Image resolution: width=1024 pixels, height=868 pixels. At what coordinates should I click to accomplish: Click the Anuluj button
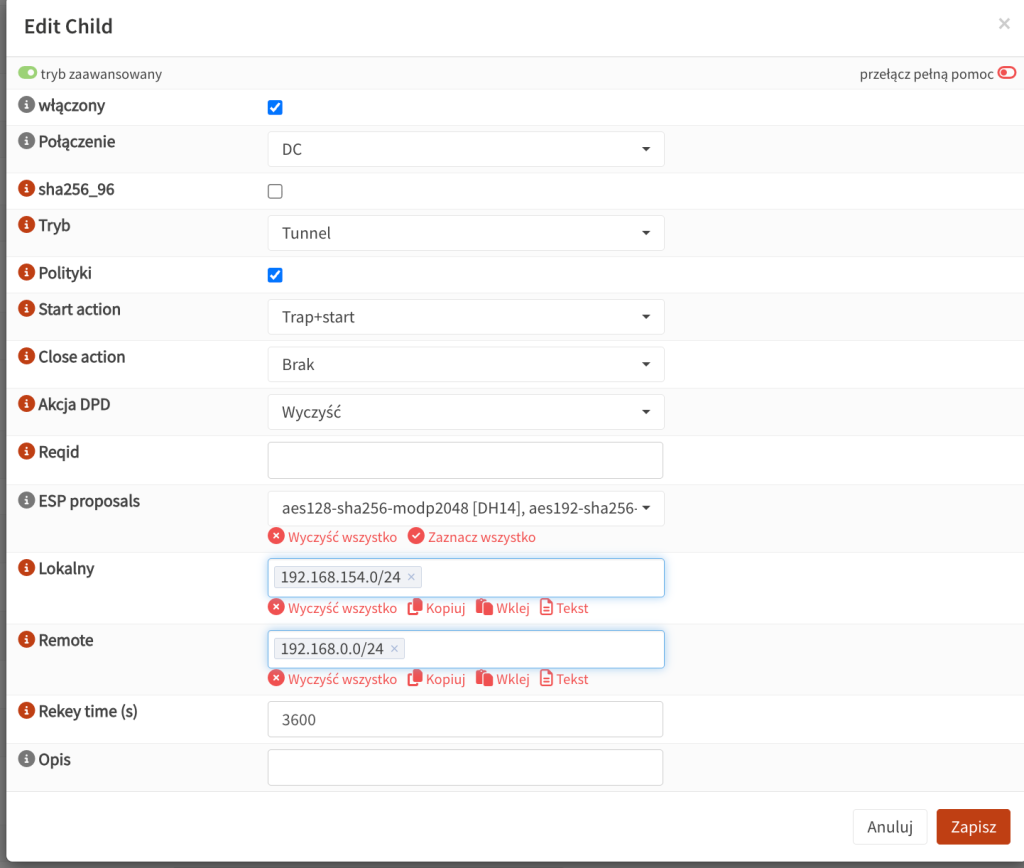point(889,827)
